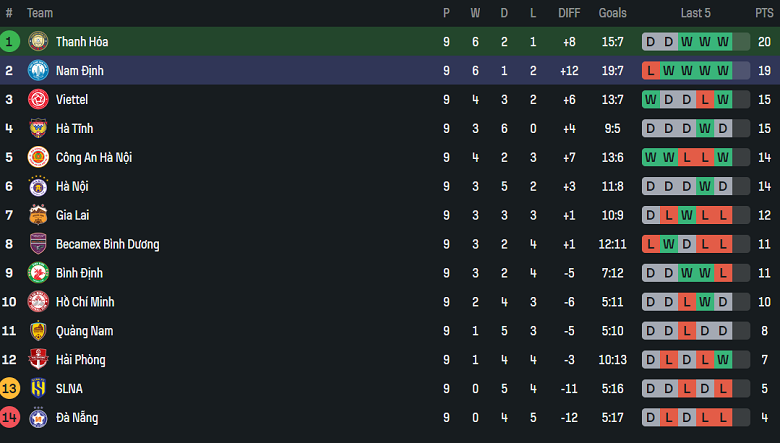Click the Đà Nẵng club badge

point(38,417)
